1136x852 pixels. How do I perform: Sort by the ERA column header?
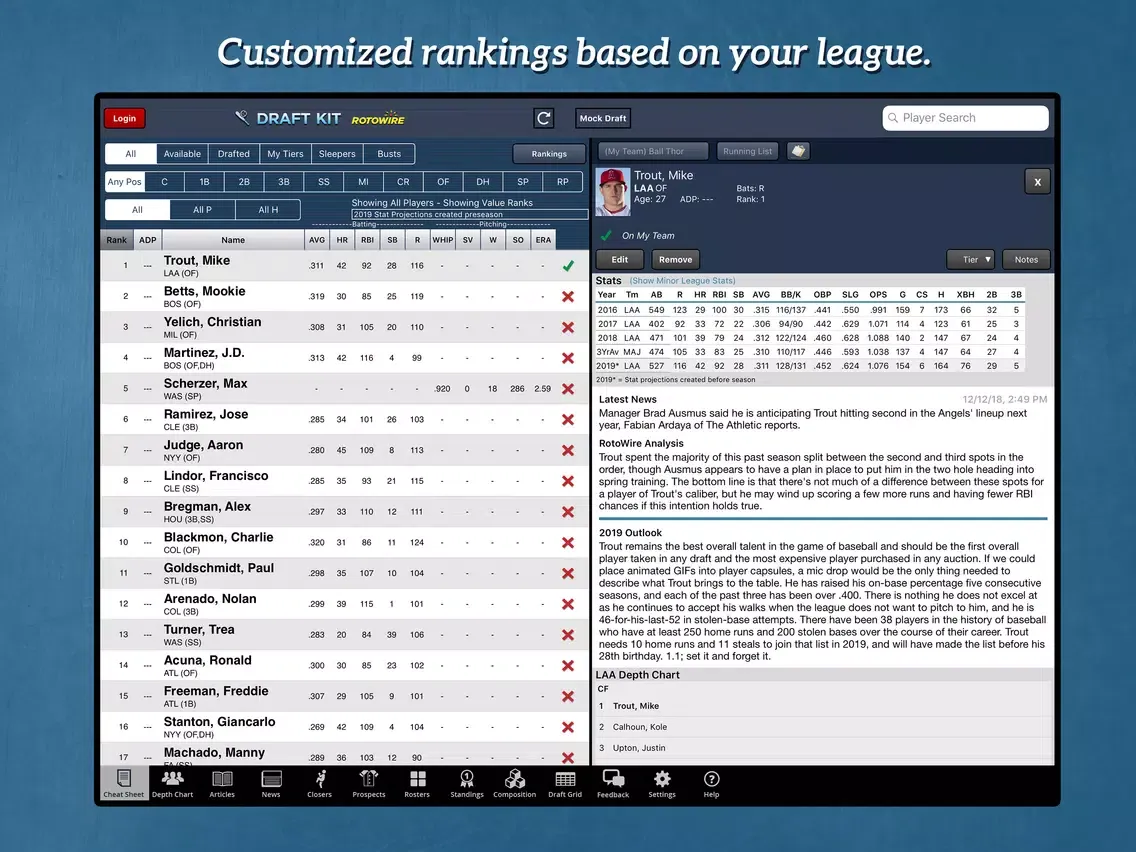543,240
